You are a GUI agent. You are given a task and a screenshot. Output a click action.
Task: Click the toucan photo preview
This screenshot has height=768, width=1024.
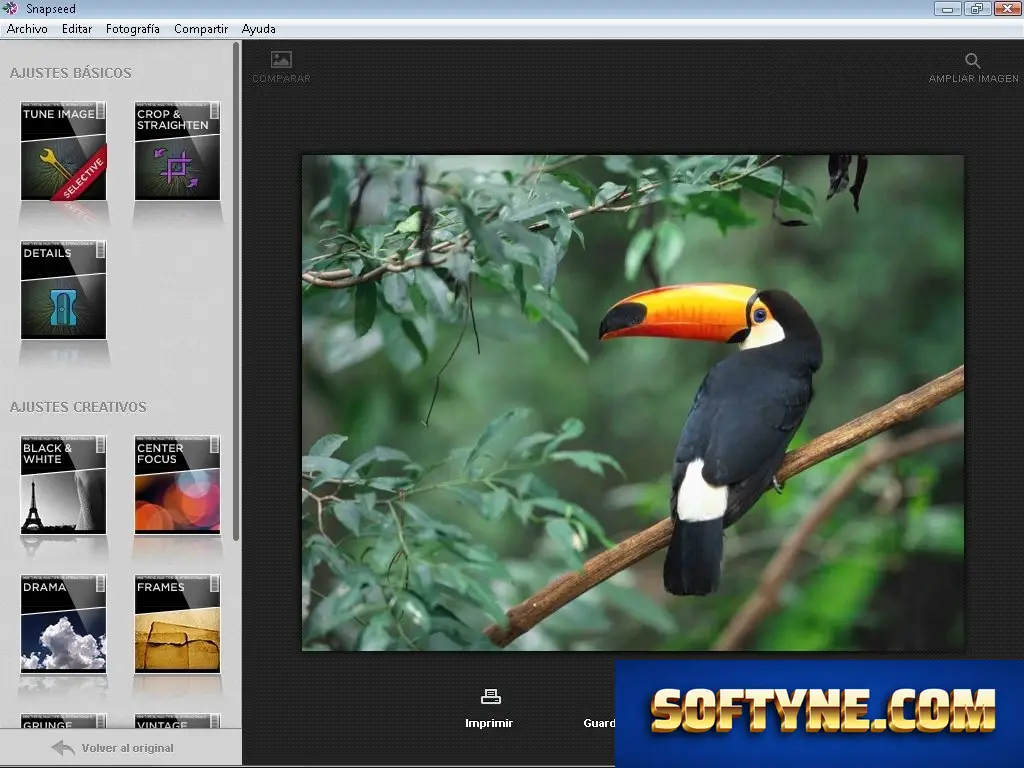click(x=632, y=402)
